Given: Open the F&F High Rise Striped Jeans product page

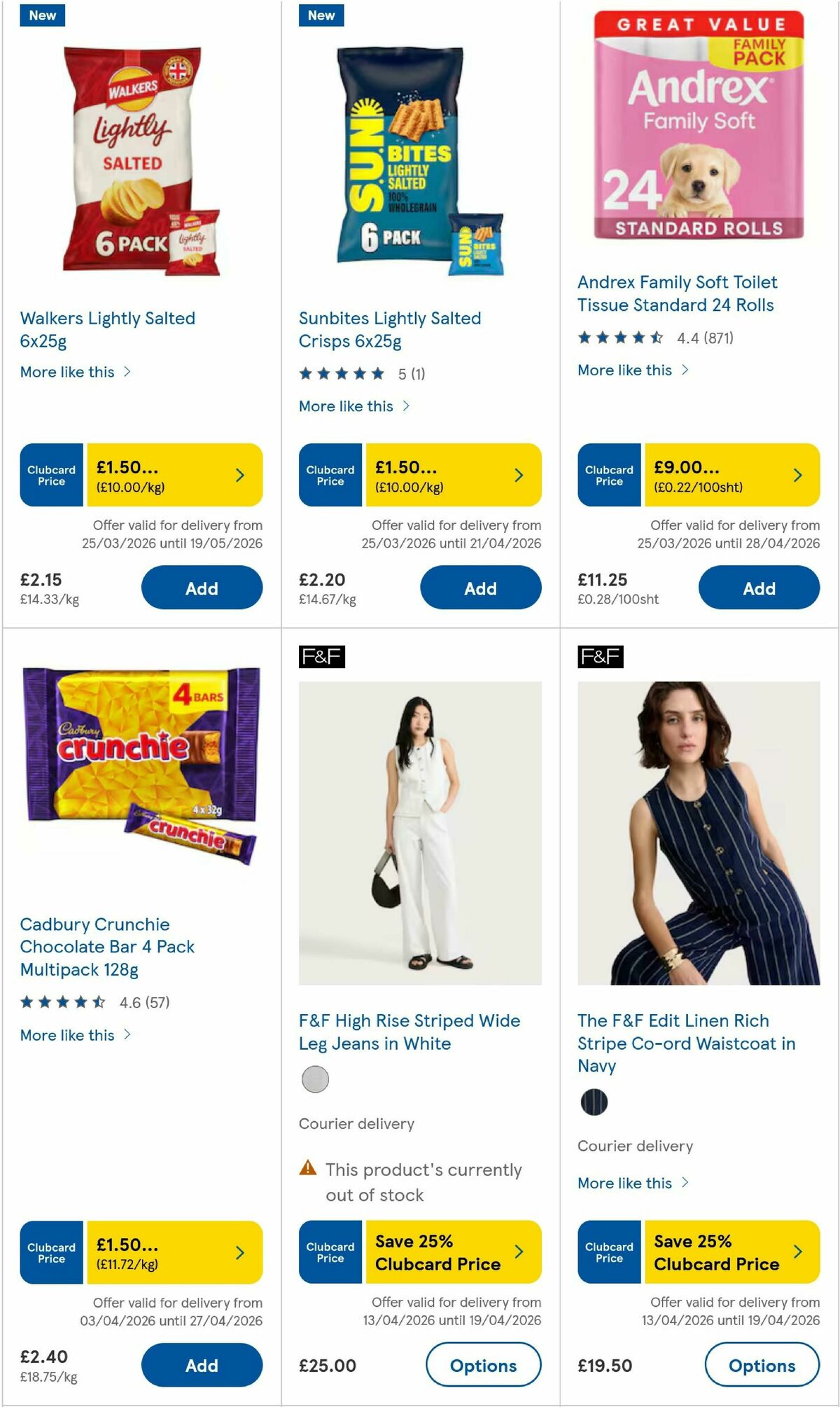Looking at the screenshot, I should (x=409, y=1032).
